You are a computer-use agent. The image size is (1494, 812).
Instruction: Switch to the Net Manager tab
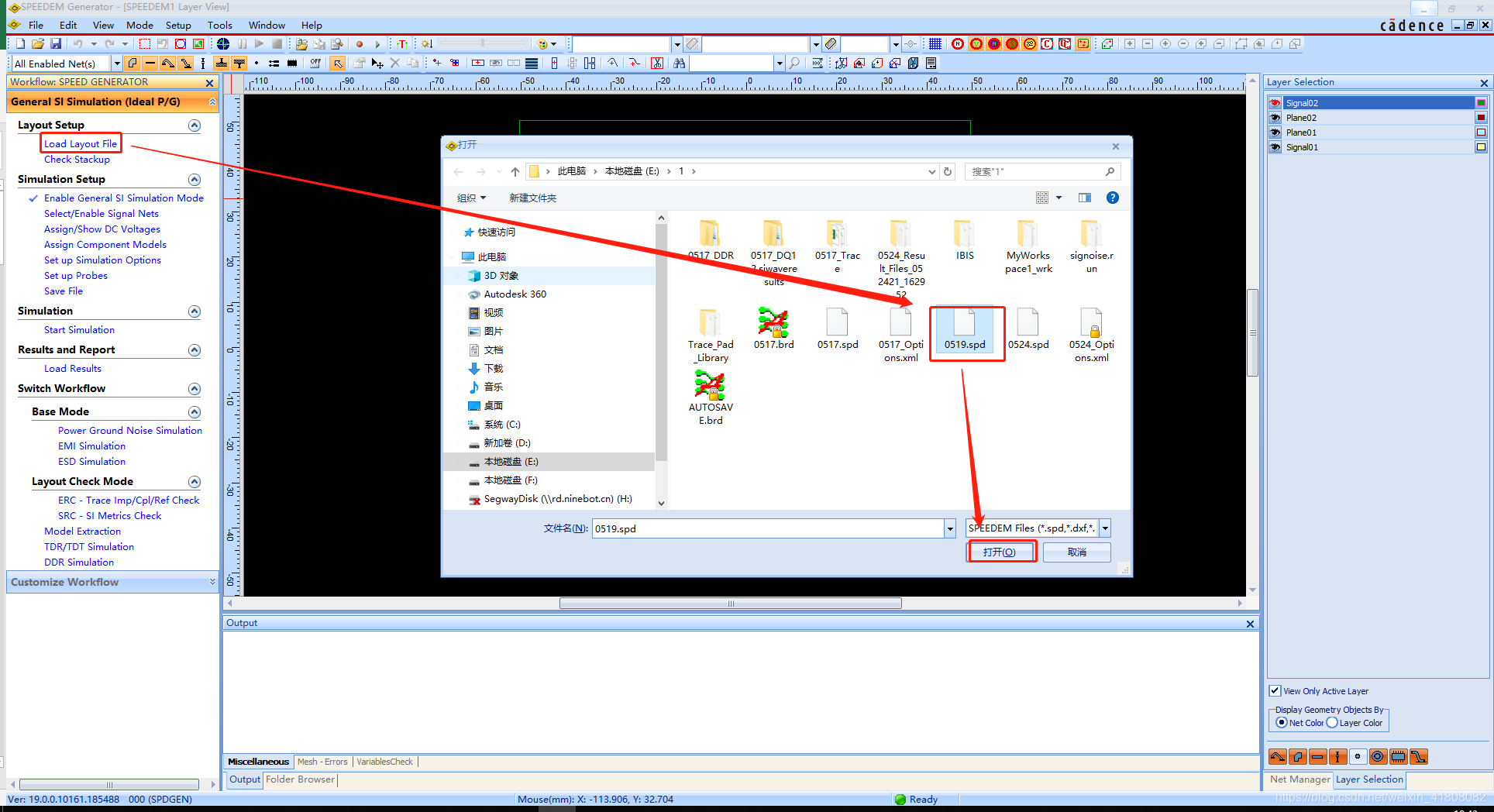pos(1300,779)
